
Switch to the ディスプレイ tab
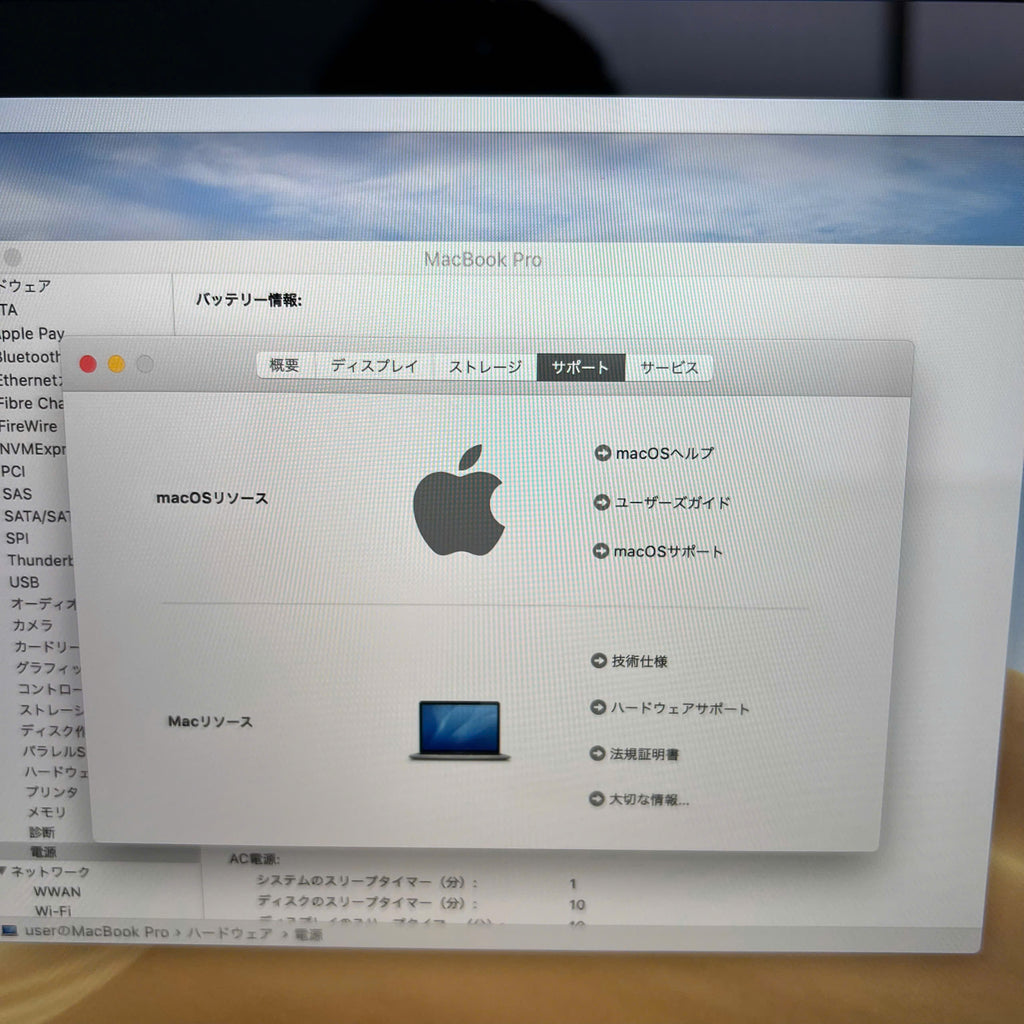tap(374, 366)
